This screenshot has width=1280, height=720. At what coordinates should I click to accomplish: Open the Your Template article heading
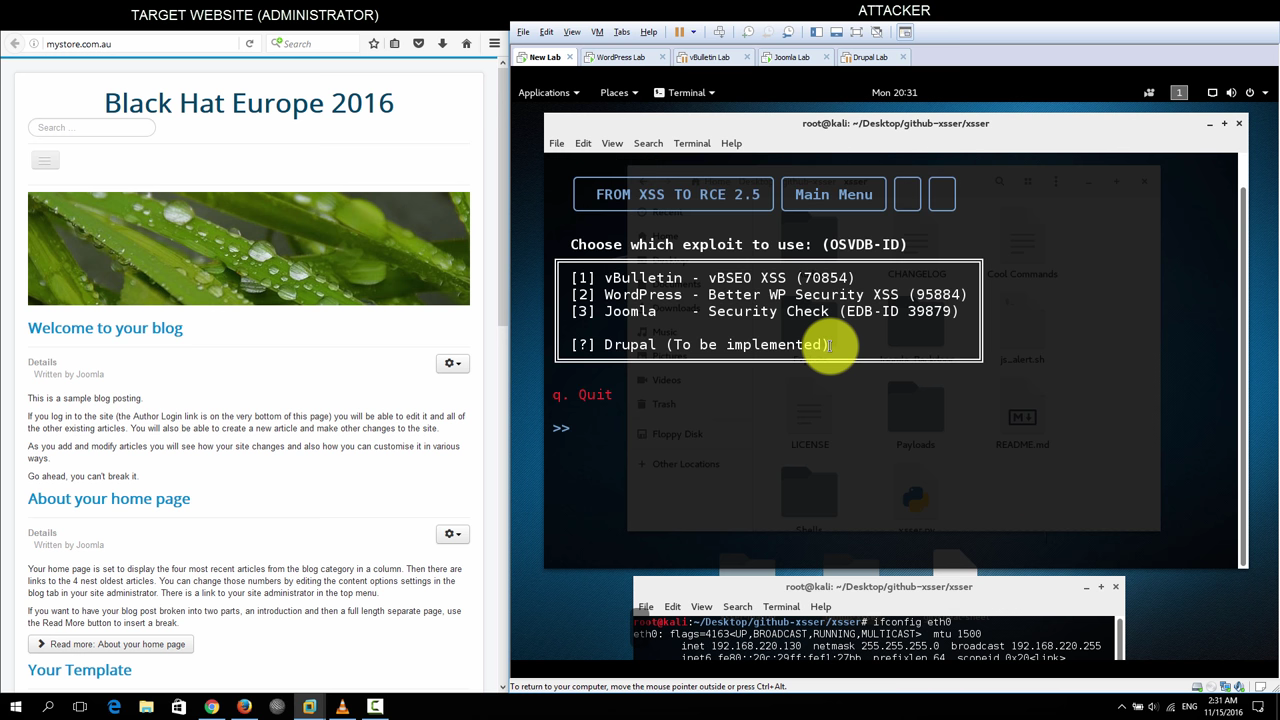point(80,670)
